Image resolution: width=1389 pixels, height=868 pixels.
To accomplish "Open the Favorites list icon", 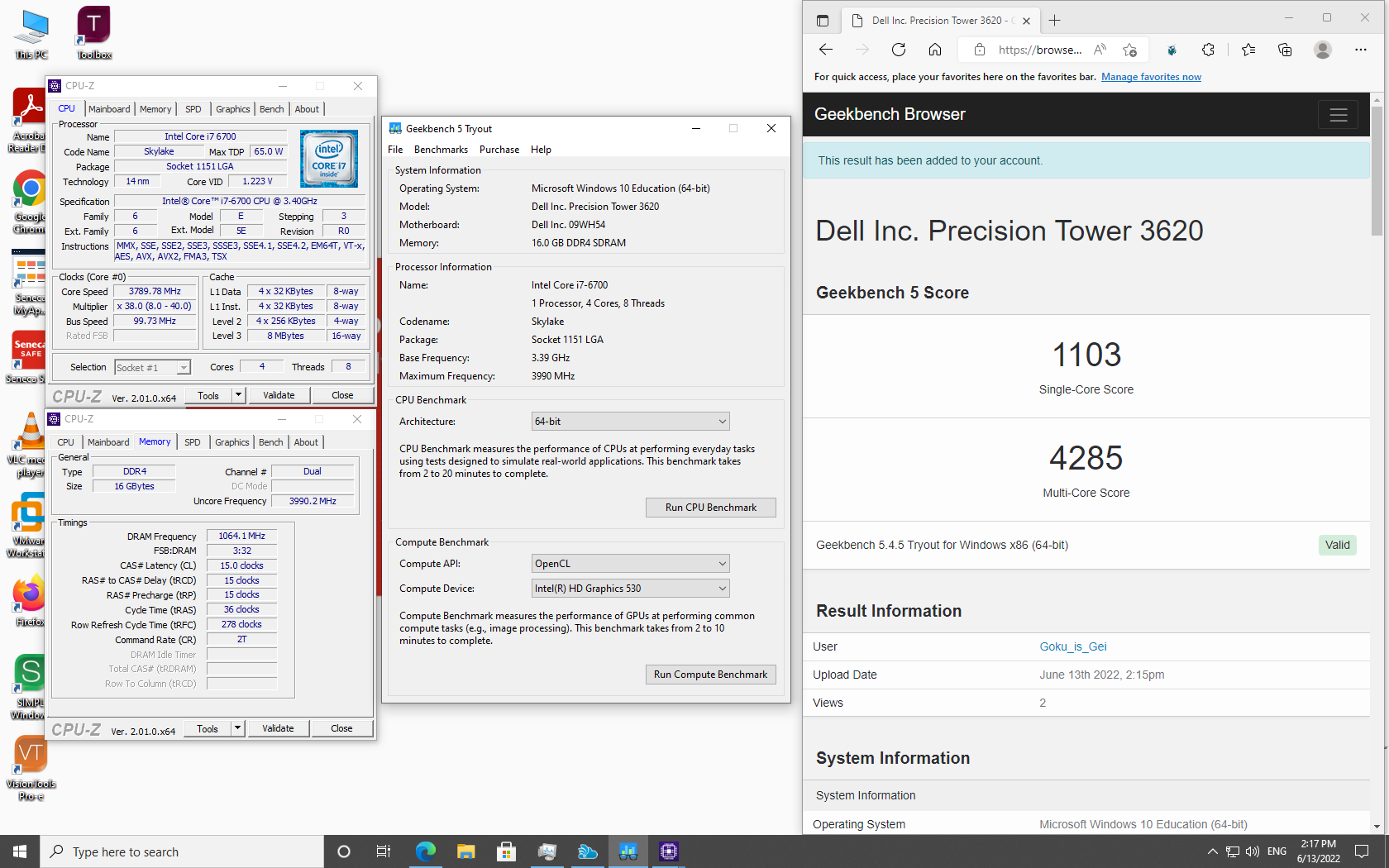I will tap(1248, 50).
